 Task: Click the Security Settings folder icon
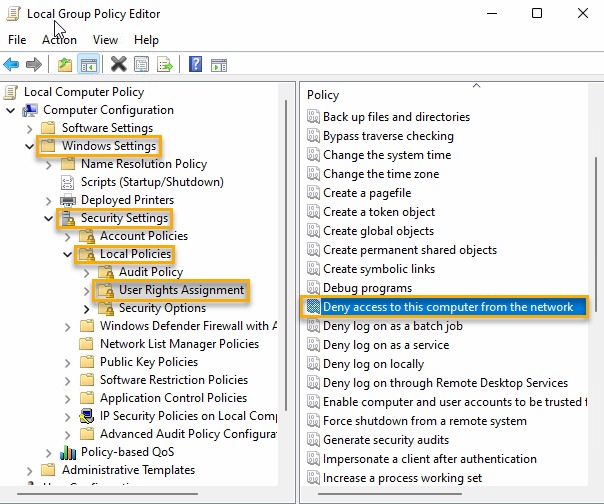click(x=68, y=218)
